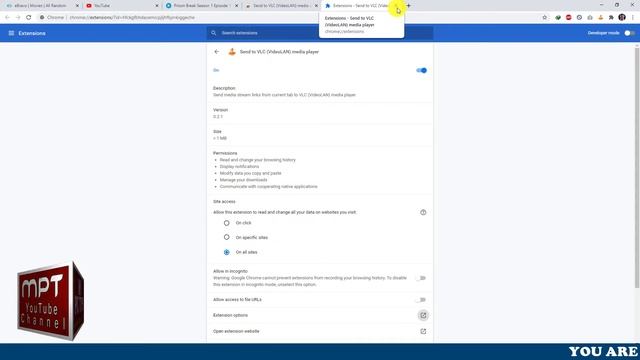Click the page vertical scrollbar
This screenshot has width=640, height=360.
tap(637, 167)
